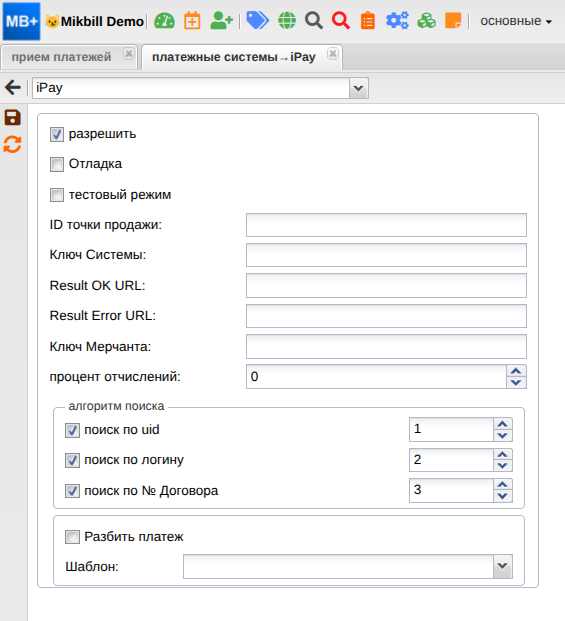The image size is (565, 621).
Task: Enable the тестовый режим checkbox
Action: coord(57,195)
